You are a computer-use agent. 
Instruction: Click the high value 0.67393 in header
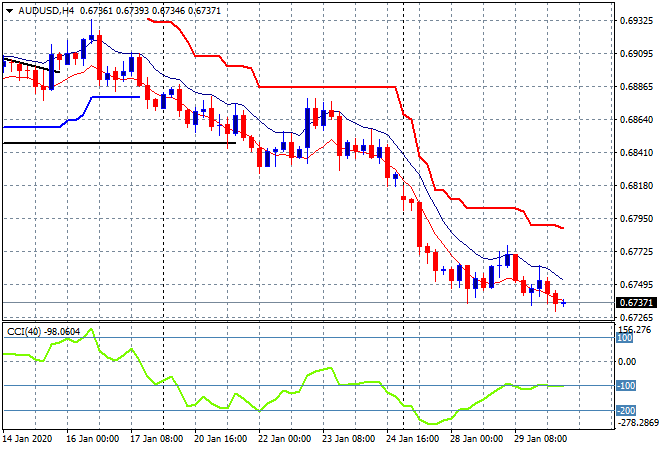(x=132, y=11)
